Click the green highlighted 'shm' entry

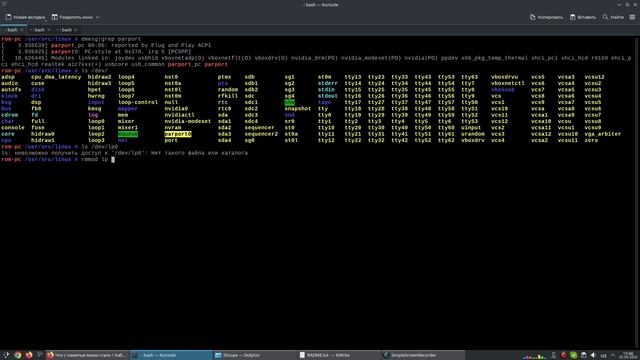pyautogui.click(x=289, y=102)
